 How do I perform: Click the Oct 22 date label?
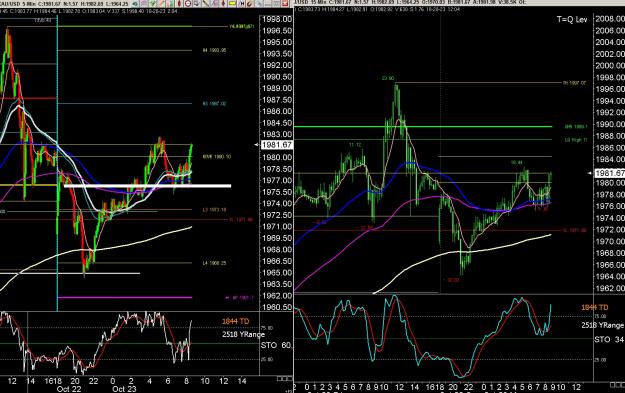click(69, 389)
